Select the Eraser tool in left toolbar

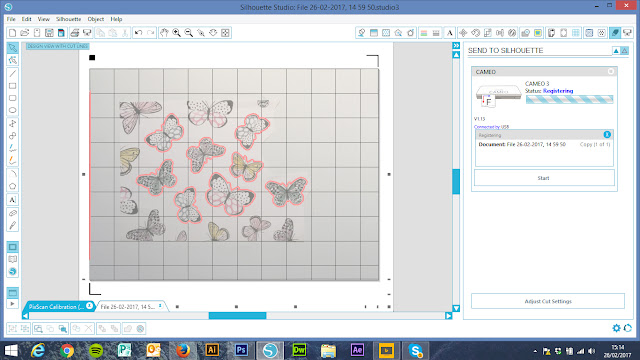(13, 213)
